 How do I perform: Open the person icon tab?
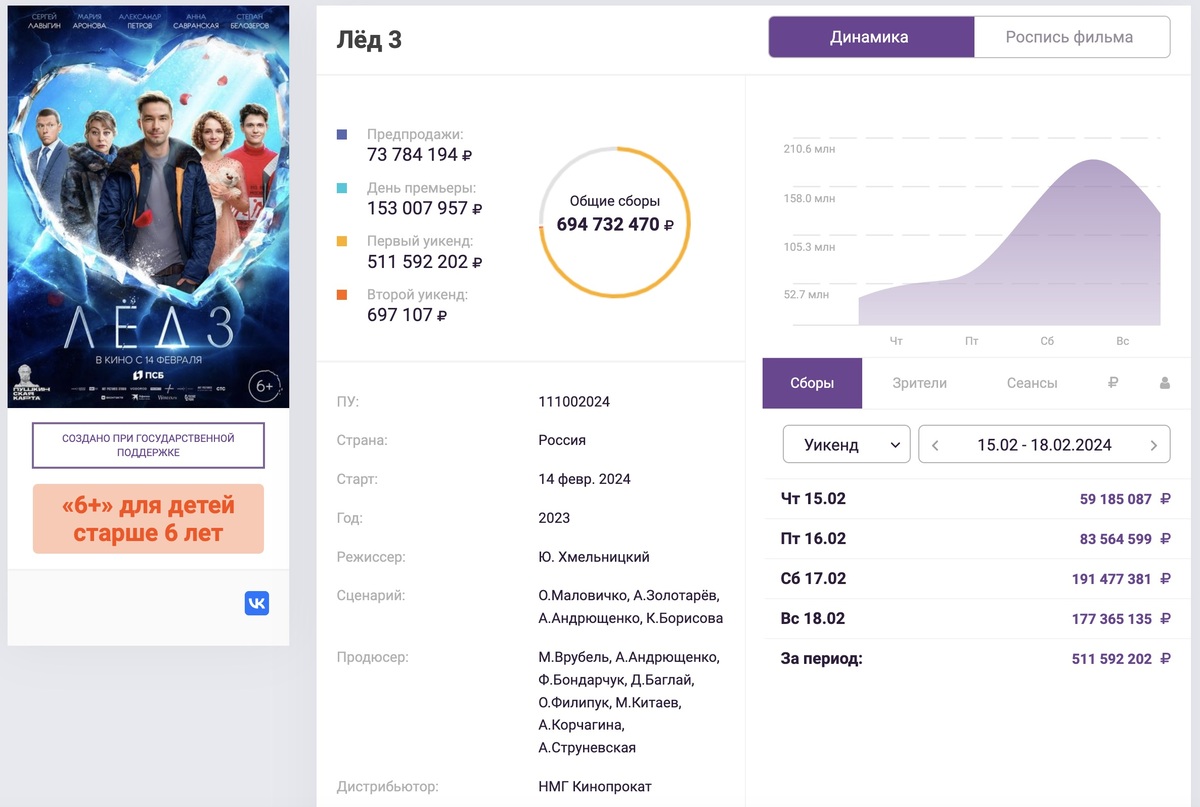(1164, 383)
